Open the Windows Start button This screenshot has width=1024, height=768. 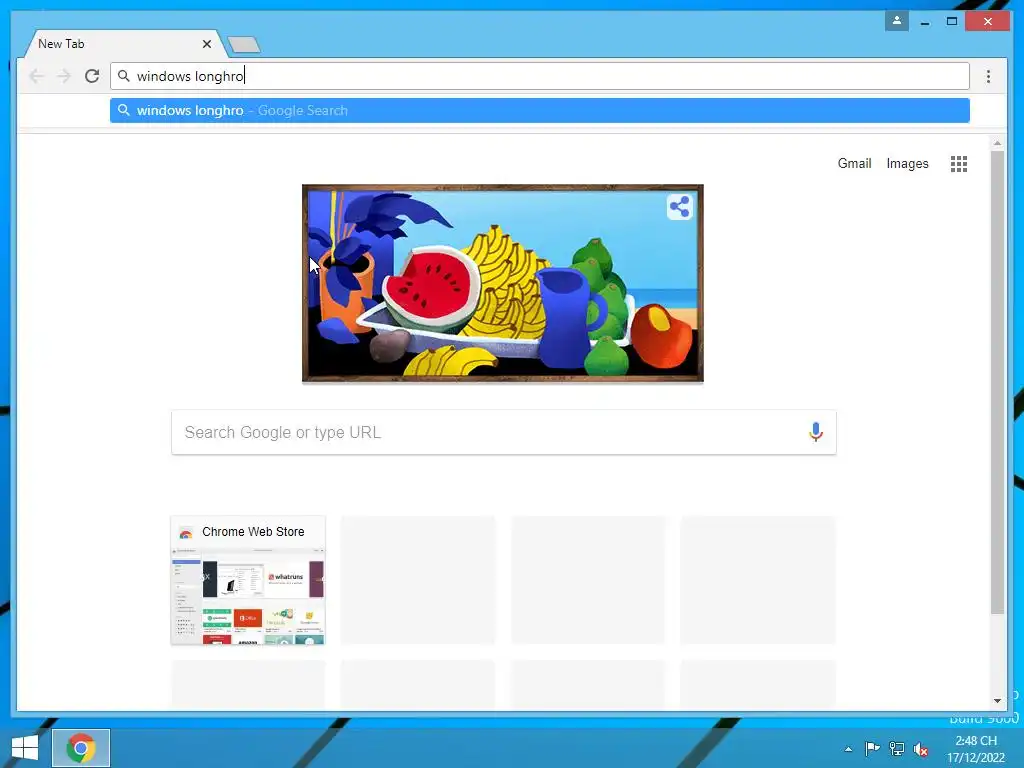pos(25,748)
